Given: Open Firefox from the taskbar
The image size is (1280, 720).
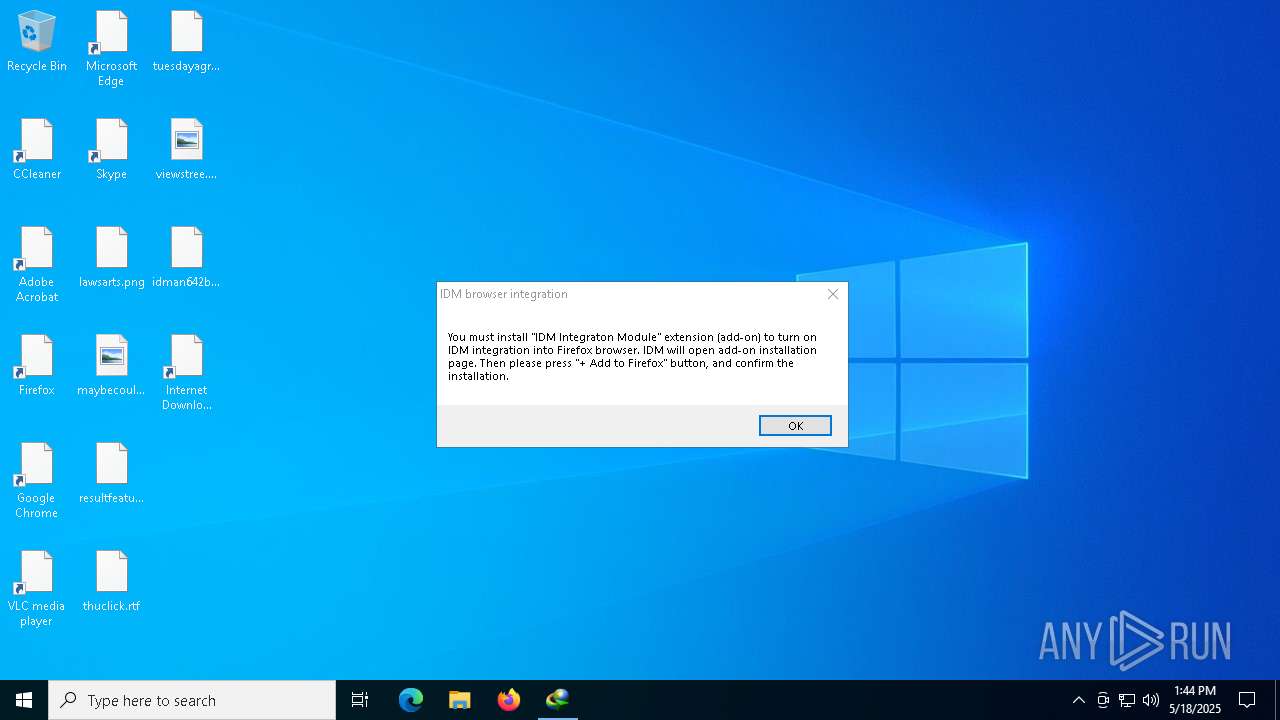Looking at the screenshot, I should pos(509,700).
